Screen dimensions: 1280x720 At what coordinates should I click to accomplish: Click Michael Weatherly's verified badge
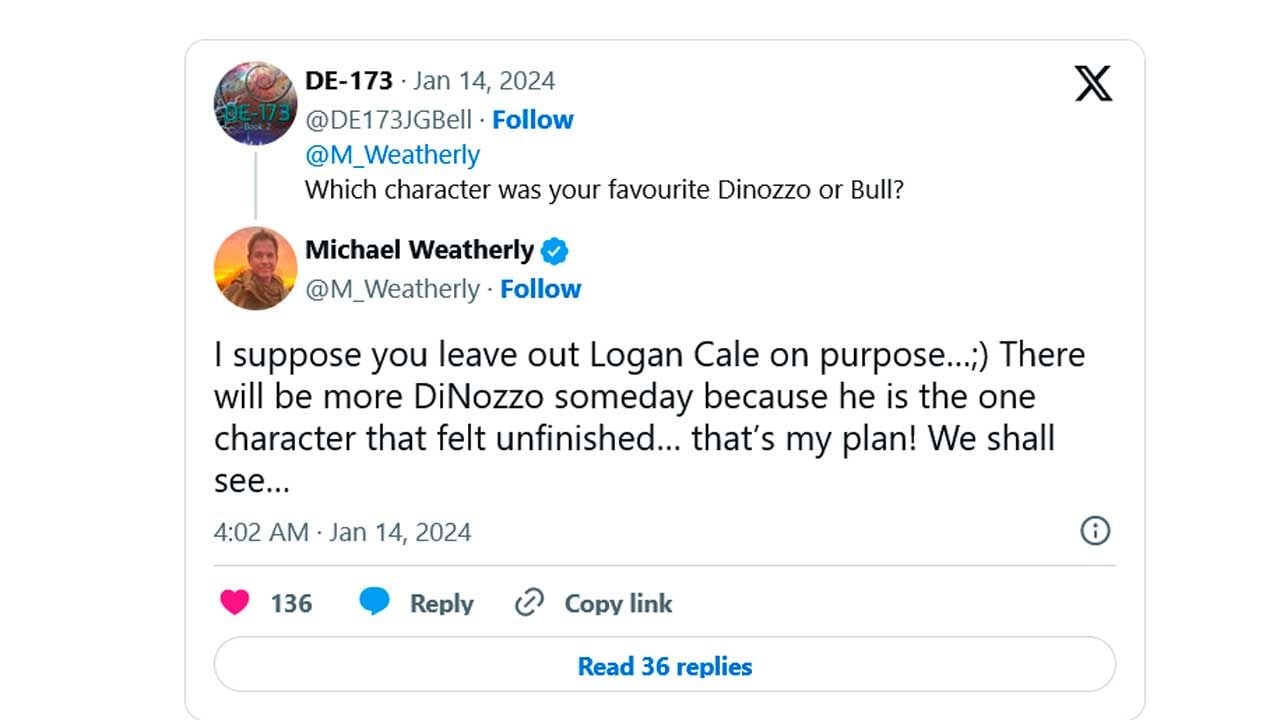(554, 250)
